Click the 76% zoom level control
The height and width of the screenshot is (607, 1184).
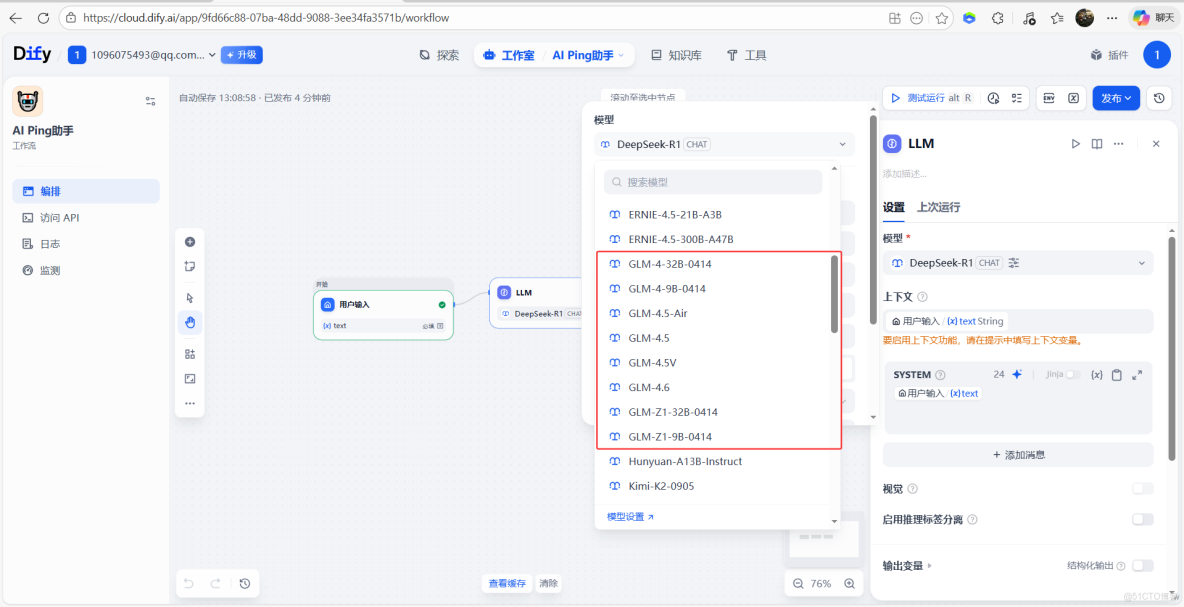pyautogui.click(x=822, y=582)
